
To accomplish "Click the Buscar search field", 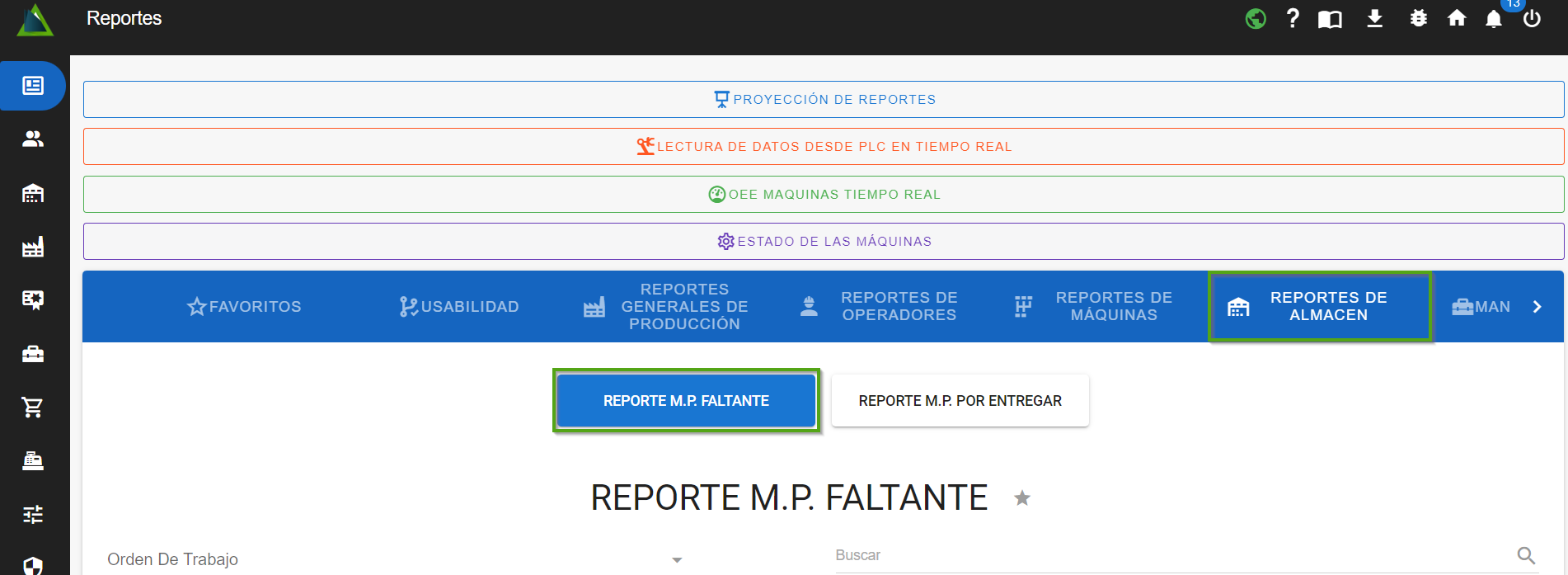I will coord(1171,555).
